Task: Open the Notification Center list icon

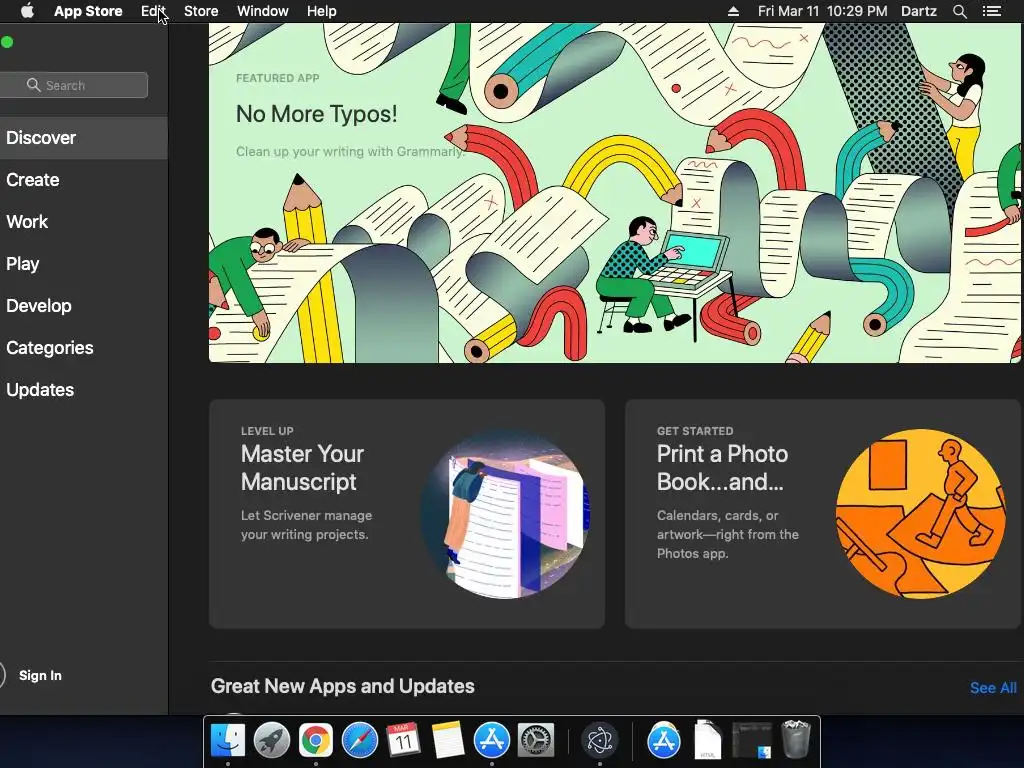Action: tap(992, 11)
